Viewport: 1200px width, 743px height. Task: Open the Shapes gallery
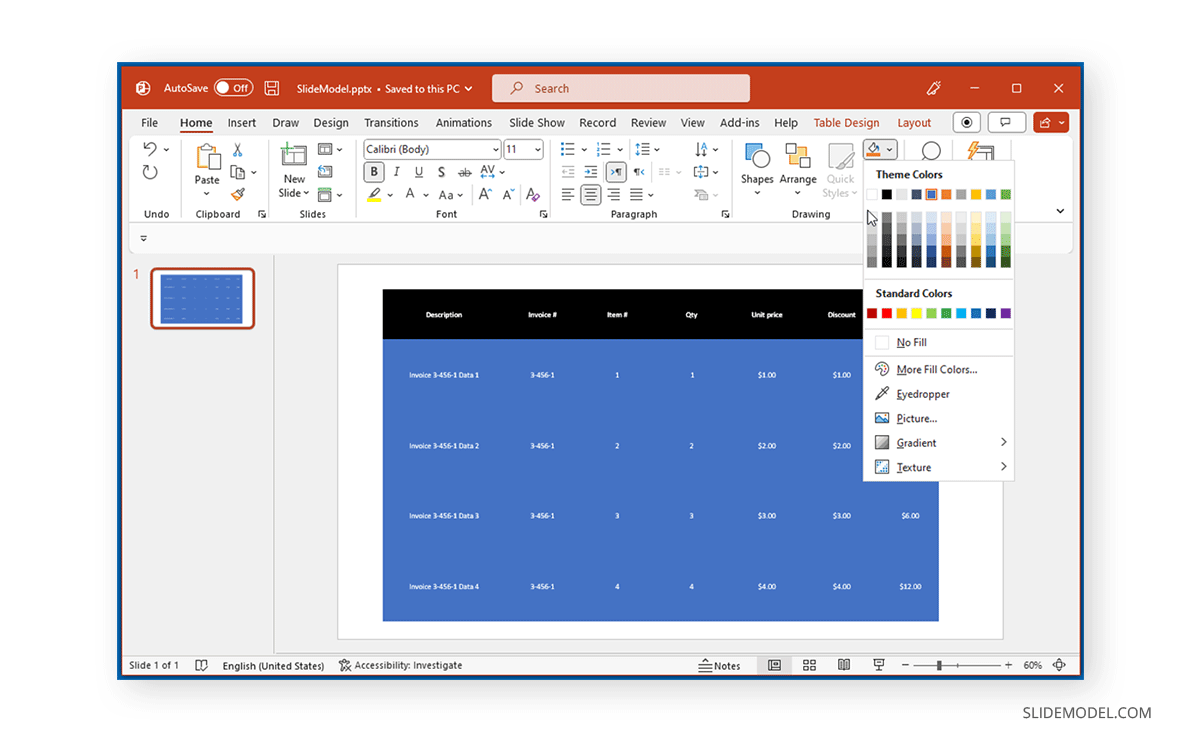pyautogui.click(x=757, y=168)
